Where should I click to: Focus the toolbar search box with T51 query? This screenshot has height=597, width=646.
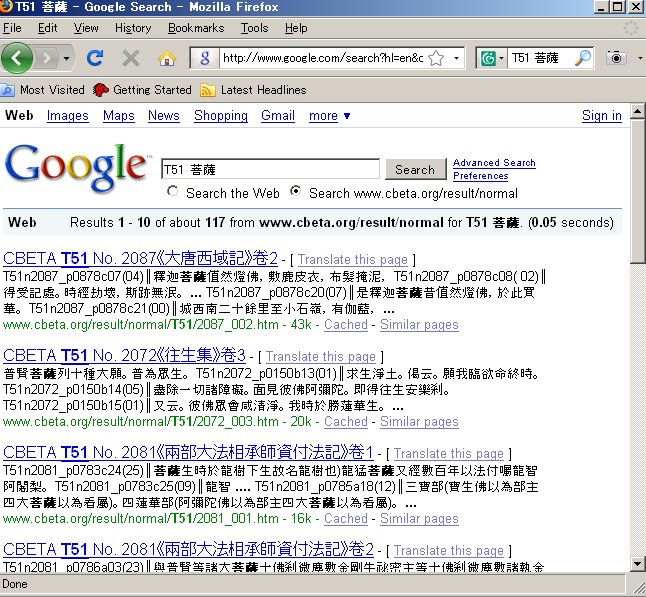(541, 58)
